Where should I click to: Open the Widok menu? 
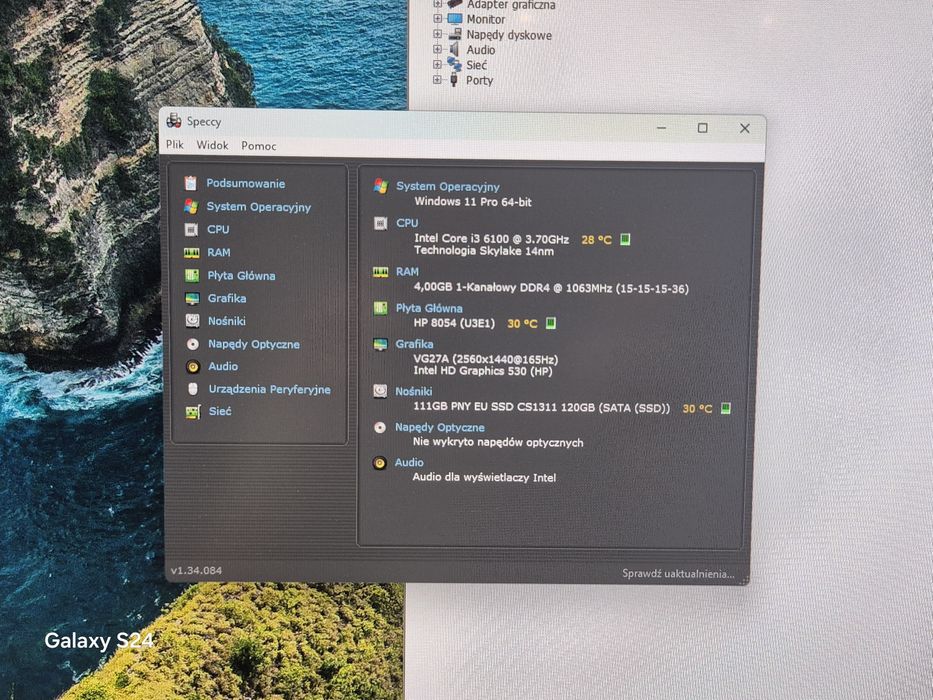[x=212, y=145]
